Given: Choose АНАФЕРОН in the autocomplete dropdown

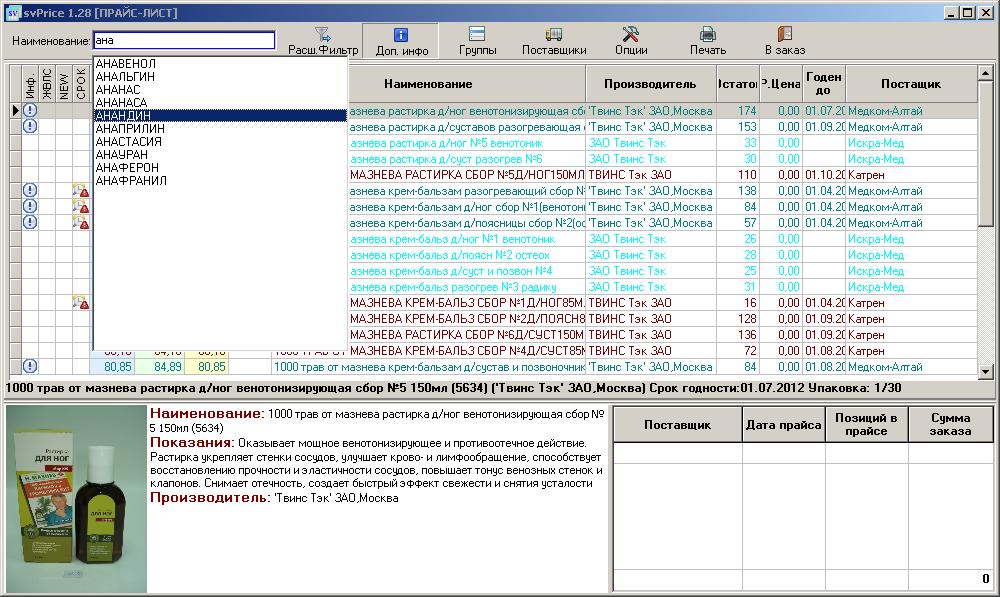Looking at the screenshot, I should pos(127,168).
